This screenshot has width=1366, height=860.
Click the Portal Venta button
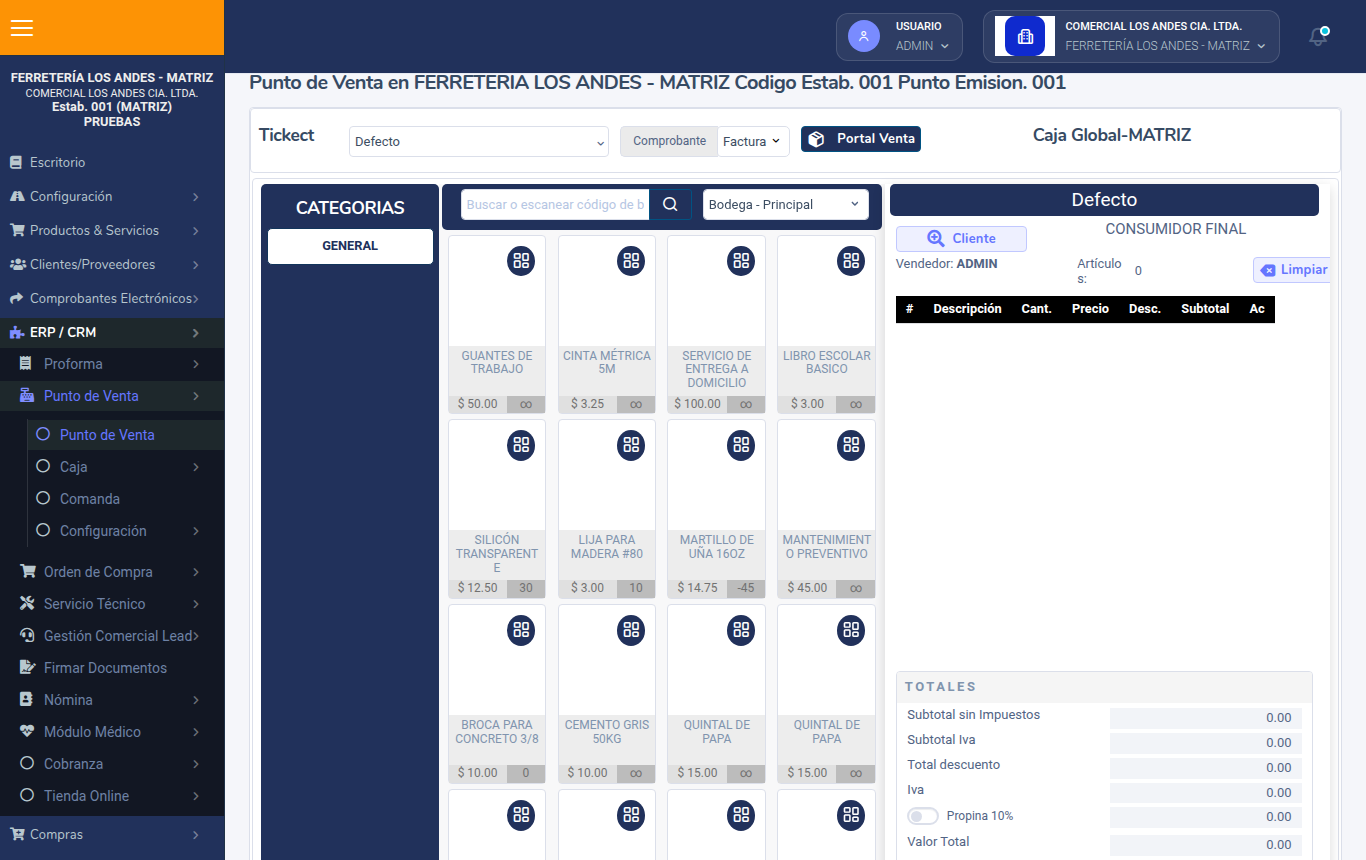pos(861,139)
